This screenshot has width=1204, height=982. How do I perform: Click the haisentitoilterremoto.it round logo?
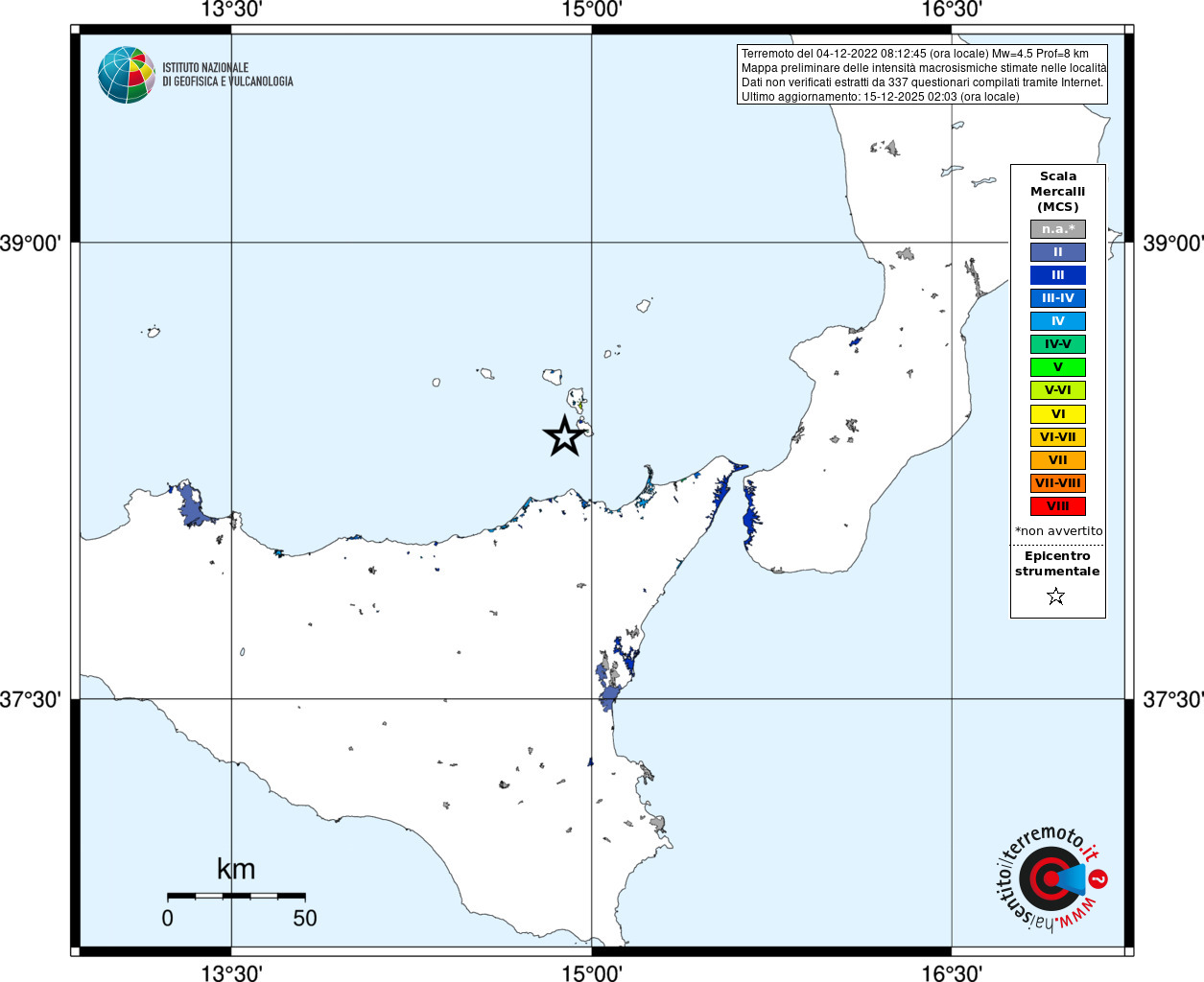pos(1051,878)
